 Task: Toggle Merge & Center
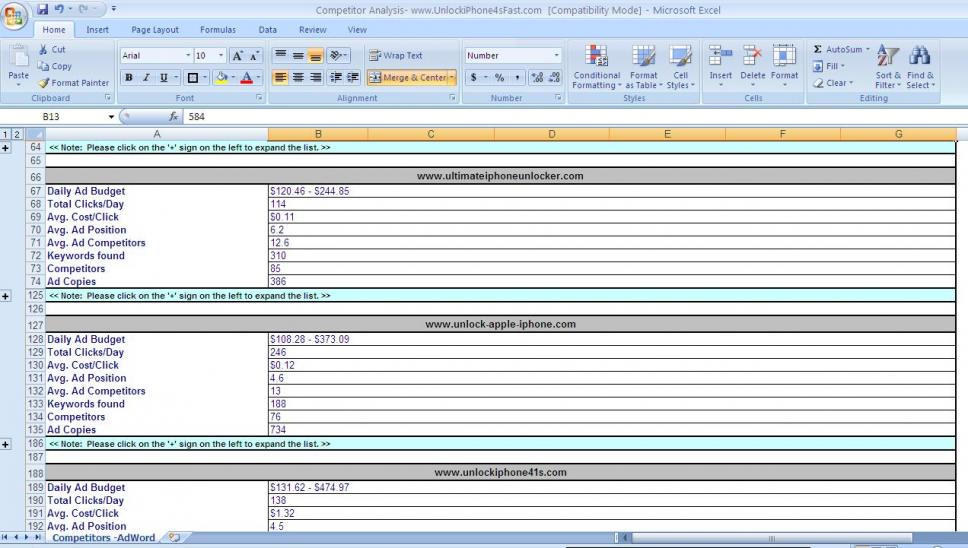[x=409, y=78]
